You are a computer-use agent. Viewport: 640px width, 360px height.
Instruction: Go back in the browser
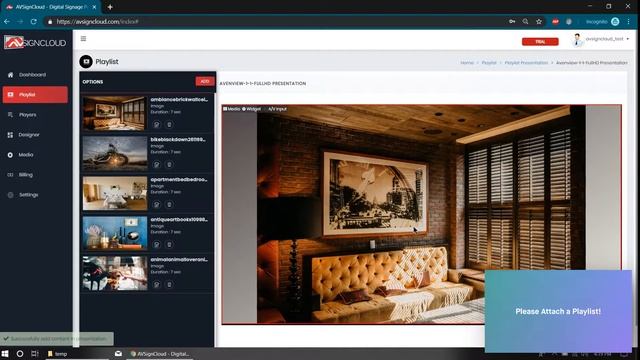tap(7, 22)
